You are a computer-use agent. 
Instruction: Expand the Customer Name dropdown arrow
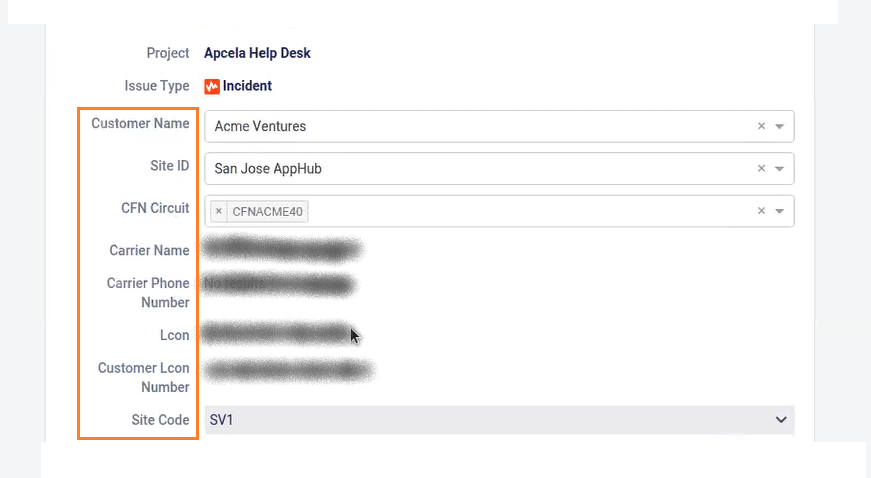click(x=780, y=127)
